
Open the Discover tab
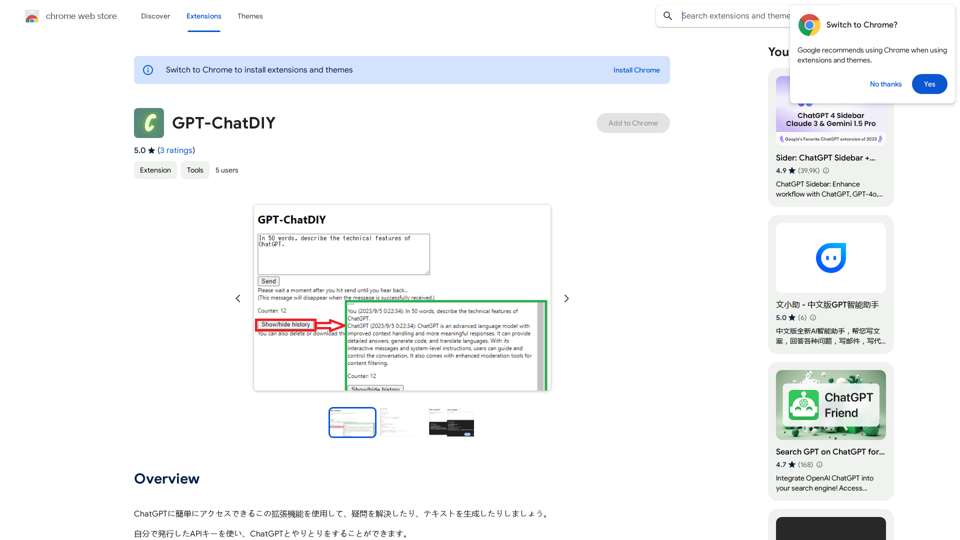pos(156,16)
